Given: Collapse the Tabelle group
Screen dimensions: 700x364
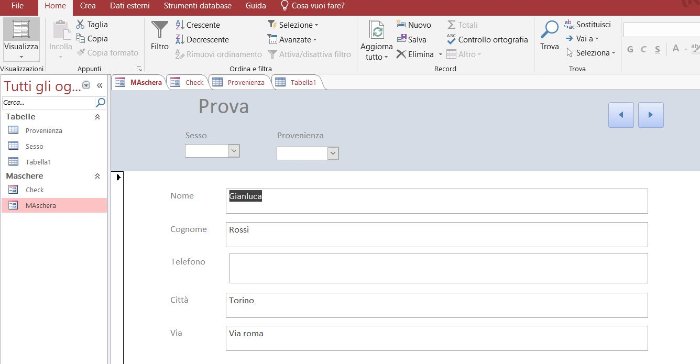Looking at the screenshot, I should pyautogui.click(x=97, y=117).
